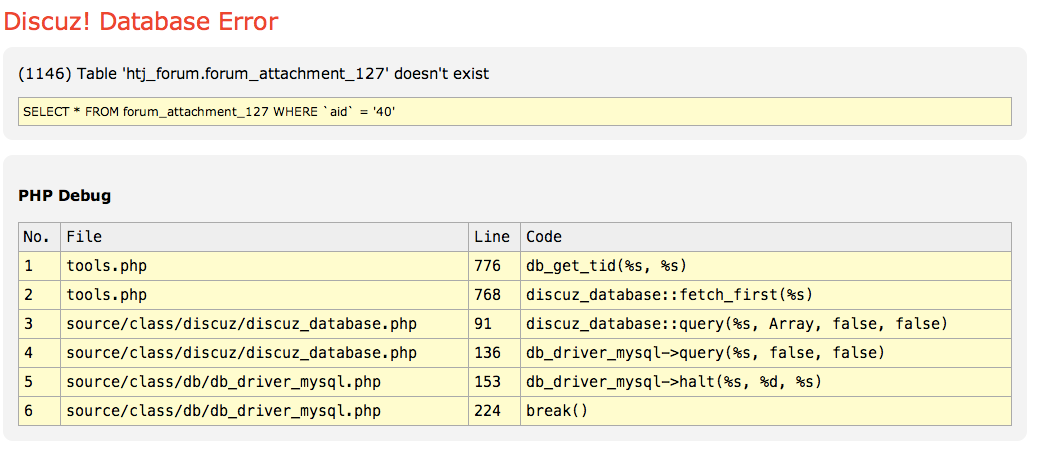Select the error message about table 'htj_forum.forum_attachment_127'
This screenshot has width=1040, height=452.
click(x=253, y=74)
